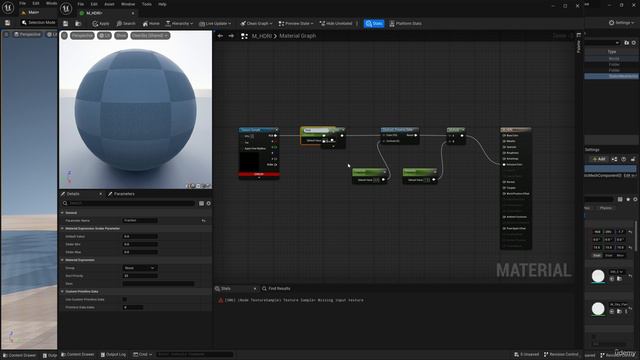The image size is (640, 360).
Task: Click the Parameter Name input field
Action: coord(140,220)
